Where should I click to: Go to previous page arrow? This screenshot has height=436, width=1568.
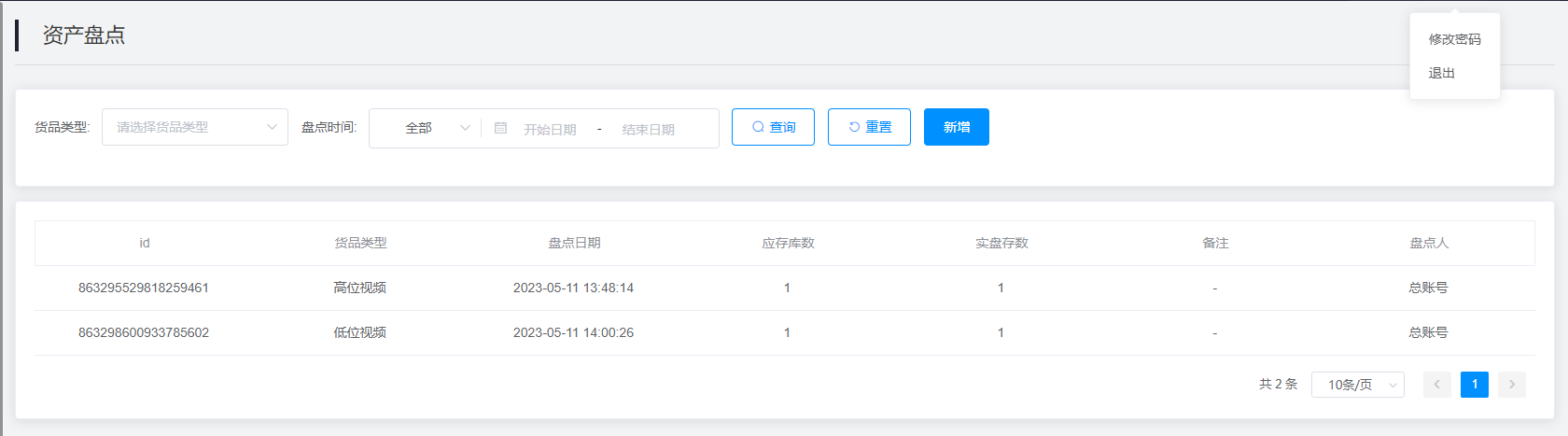(x=1436, y=385)
